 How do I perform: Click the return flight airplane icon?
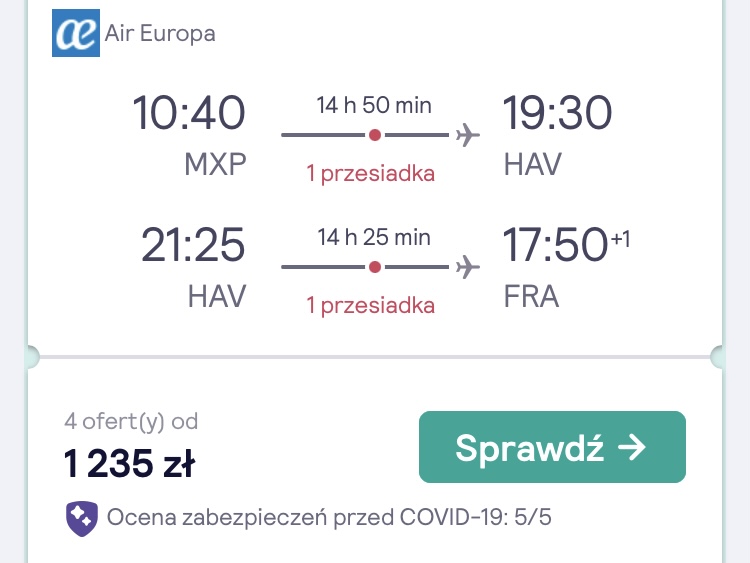point(467,266)
